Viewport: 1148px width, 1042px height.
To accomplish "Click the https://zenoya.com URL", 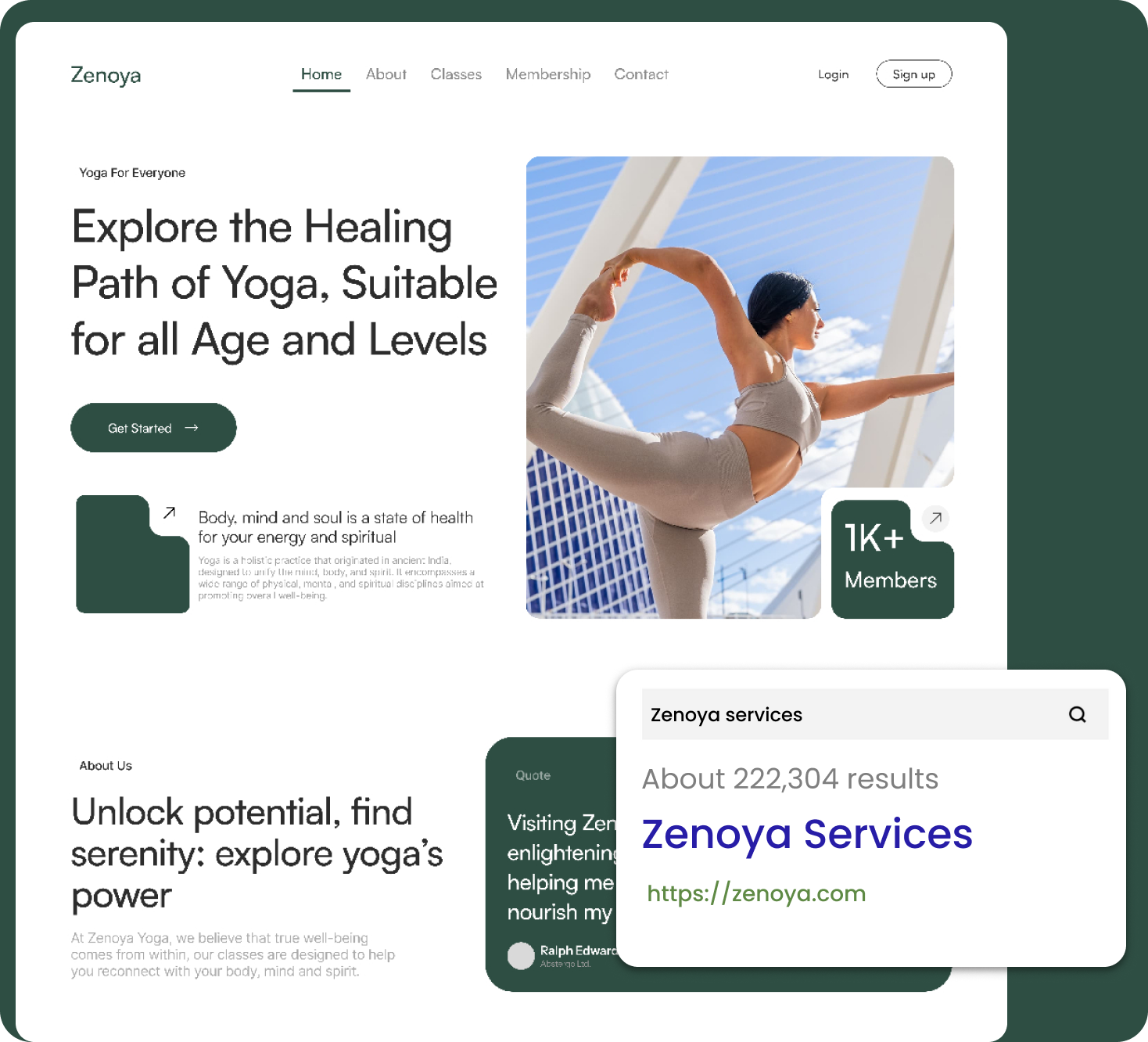I will (x=756, y=893).
